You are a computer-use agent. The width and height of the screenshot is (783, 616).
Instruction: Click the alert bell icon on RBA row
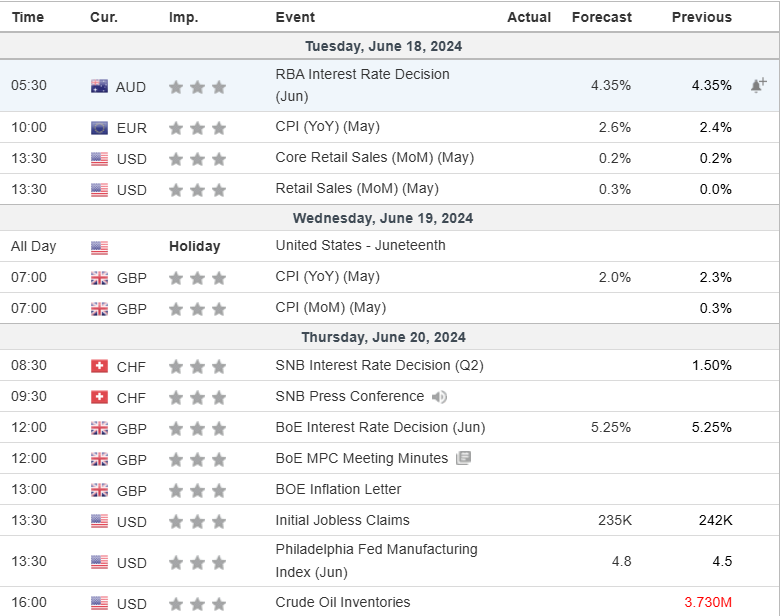[x=758, y=86]
